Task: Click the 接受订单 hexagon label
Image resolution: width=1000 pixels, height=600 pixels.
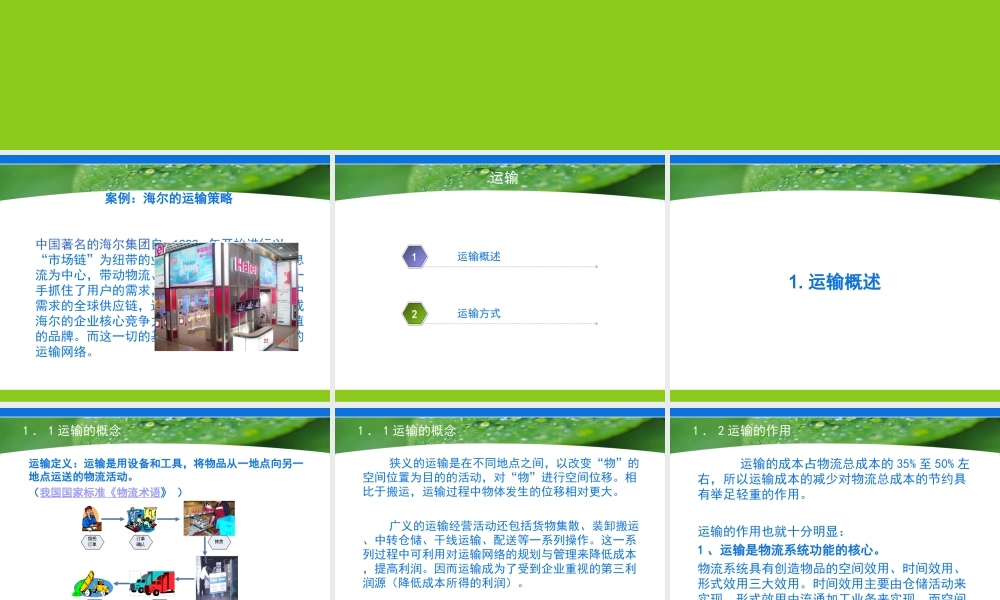Action: [x=91, y=541]
